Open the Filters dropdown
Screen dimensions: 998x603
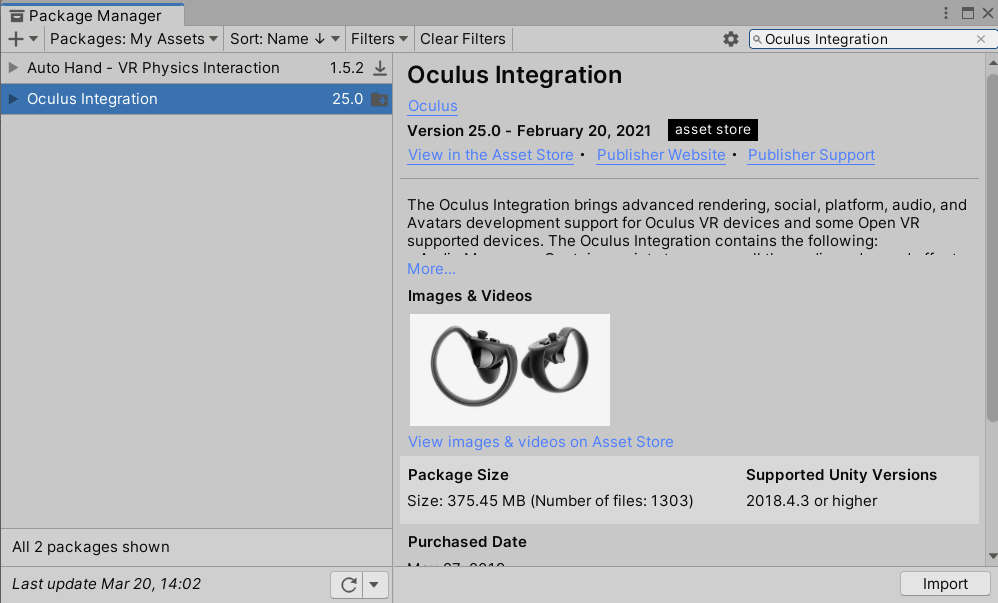point(379,39)
